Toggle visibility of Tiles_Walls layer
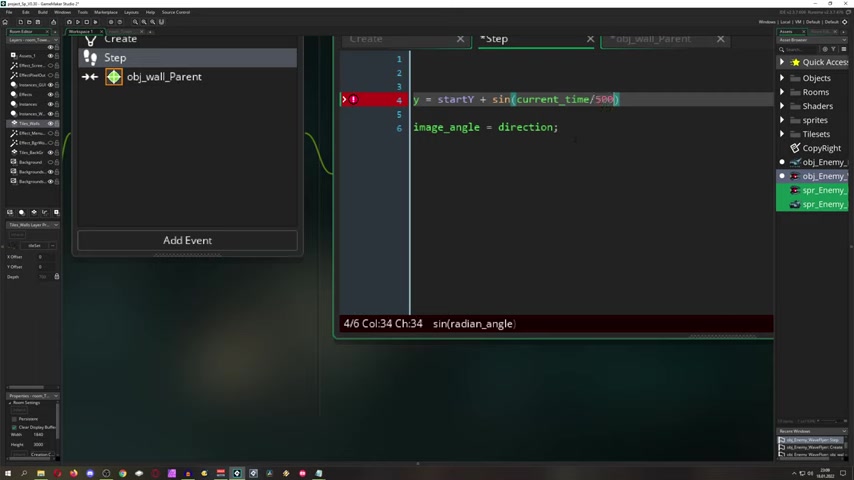The image size is (854, 480). tap(51, 124)
